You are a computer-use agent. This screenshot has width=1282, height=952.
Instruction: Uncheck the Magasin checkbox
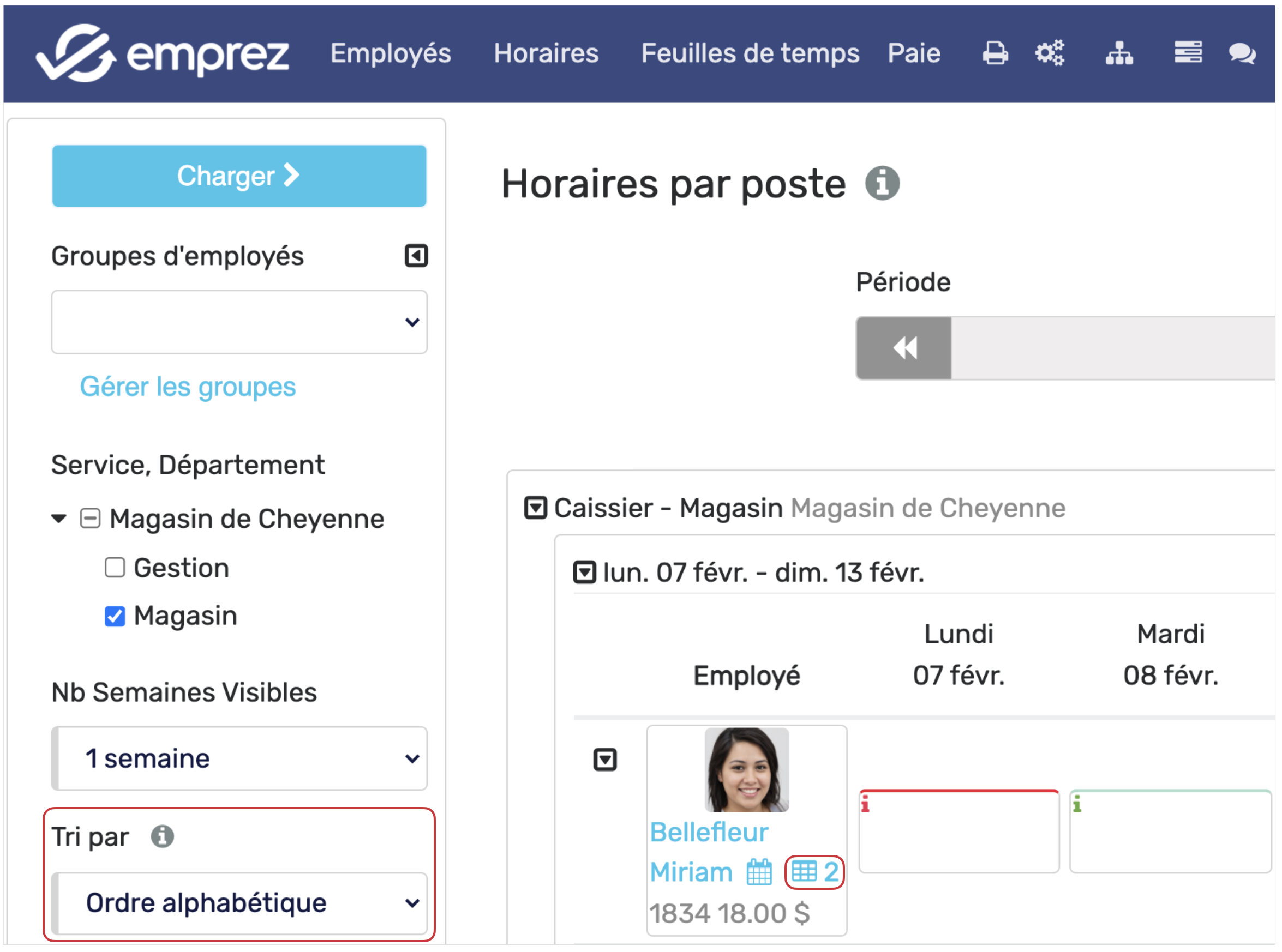115,616
